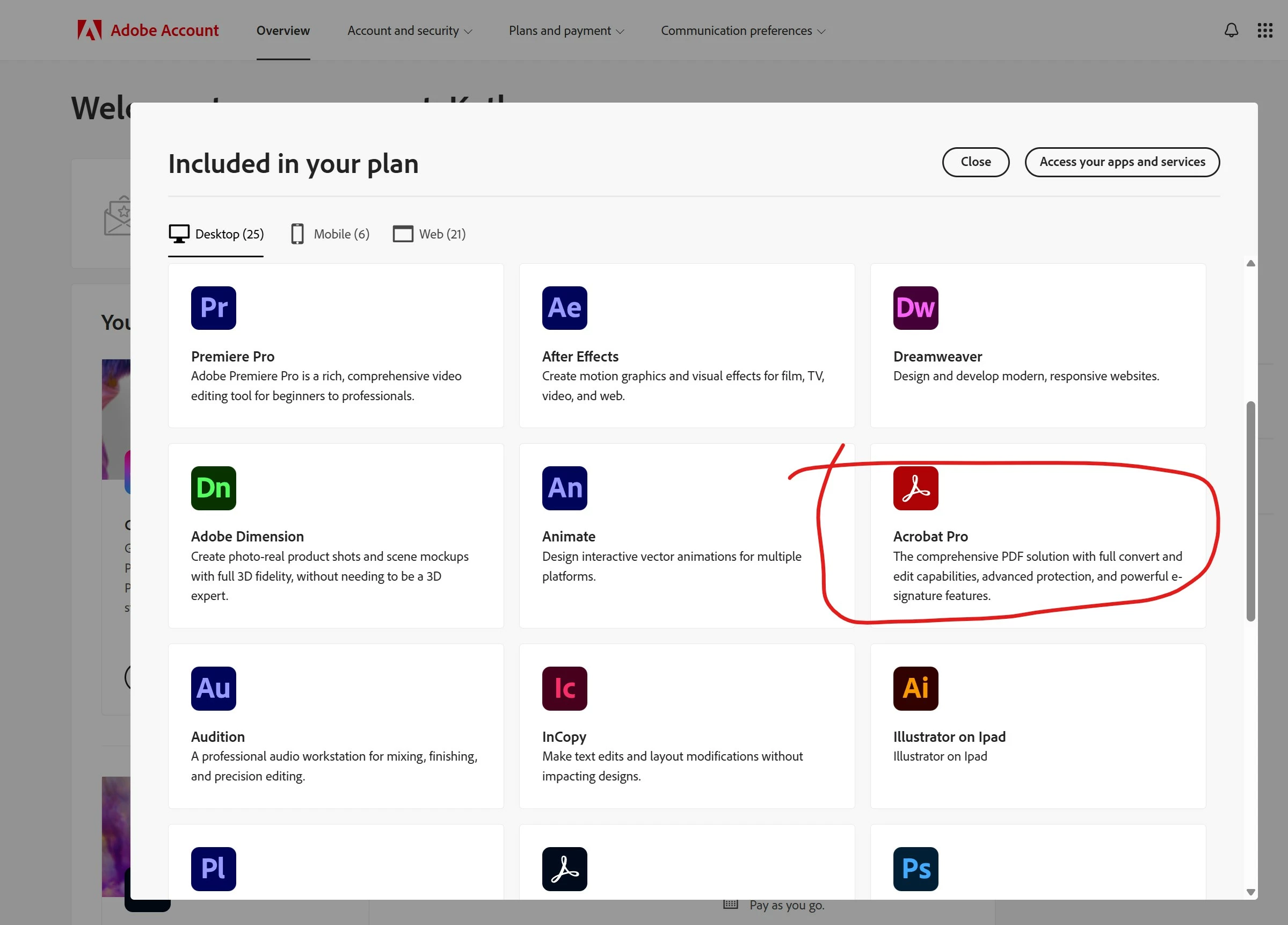The width and height of the screenshot is (1288, 925).
Task: Click the Premiere Pro app icon
Action: click(x=214, y=308)
